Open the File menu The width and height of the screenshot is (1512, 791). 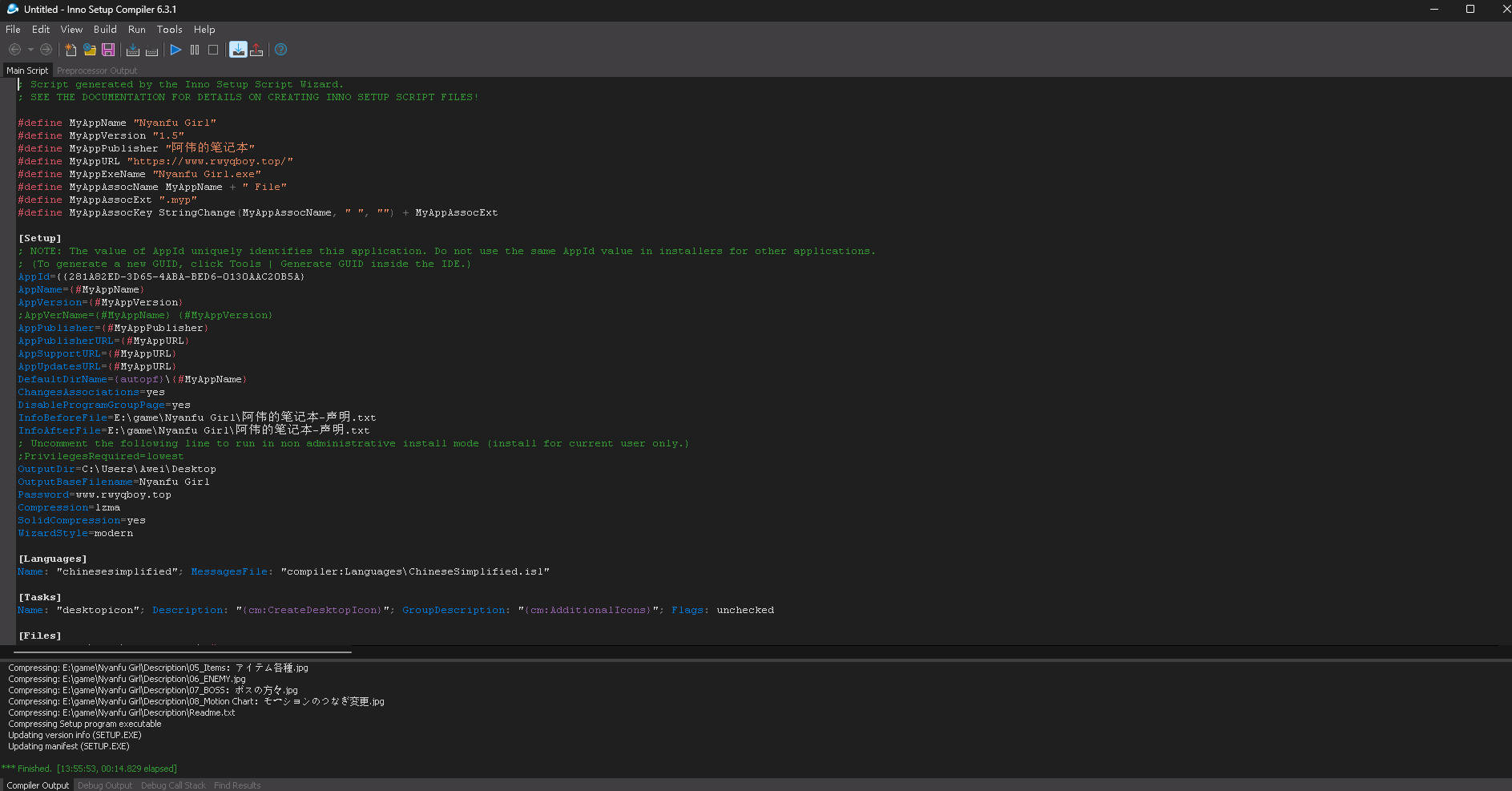13,29
